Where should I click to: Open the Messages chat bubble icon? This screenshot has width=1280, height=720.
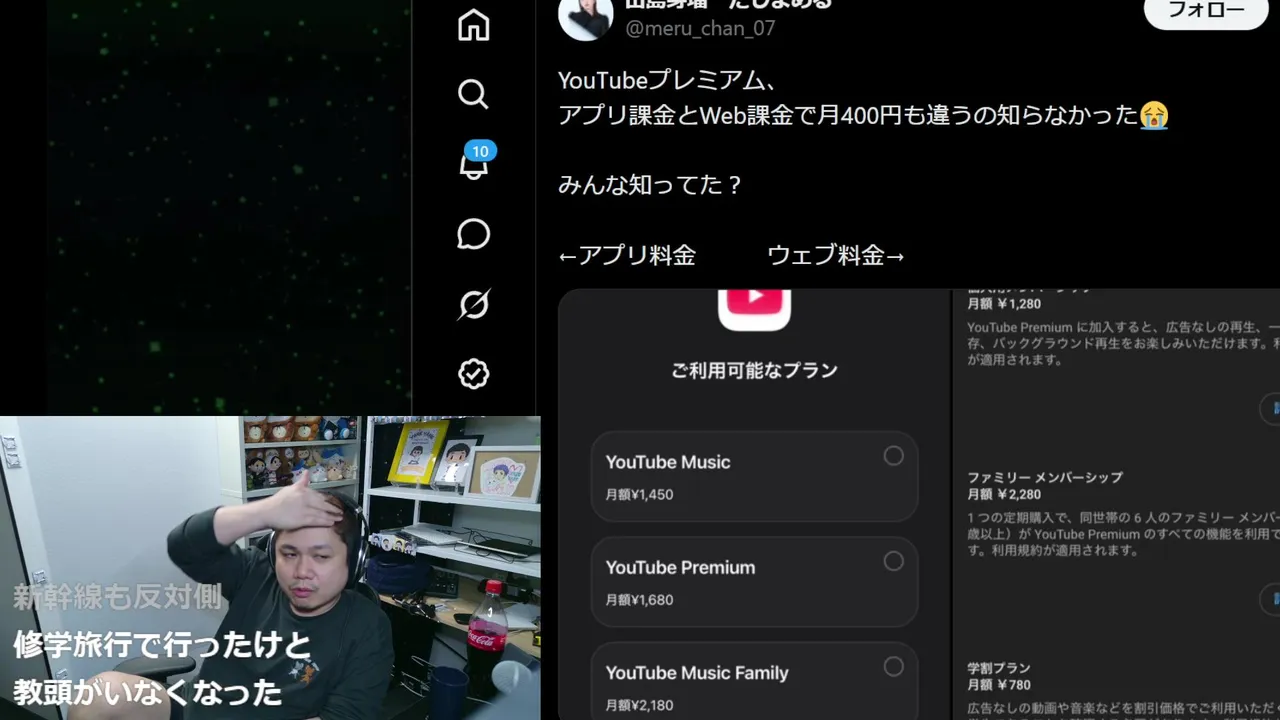[x=473, y=234]
